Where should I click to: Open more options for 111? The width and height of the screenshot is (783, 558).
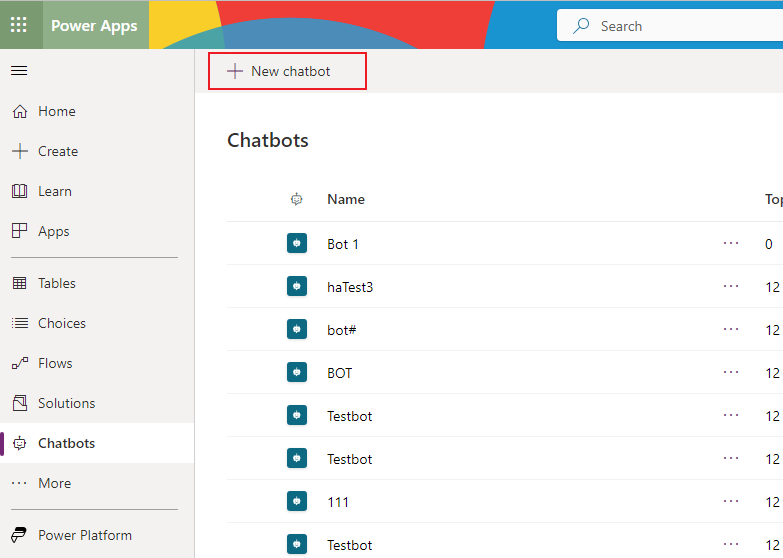[731, 501]
